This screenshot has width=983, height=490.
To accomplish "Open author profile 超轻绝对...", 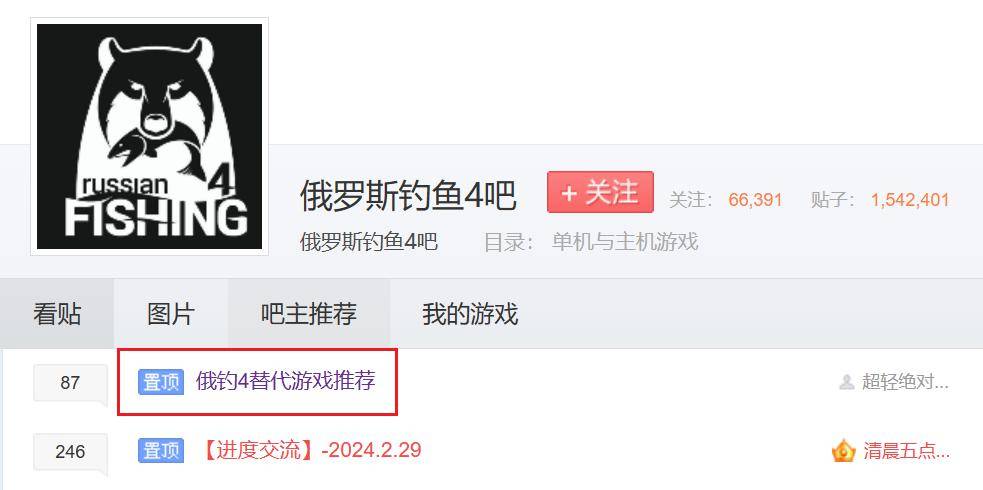I will 905,382.
